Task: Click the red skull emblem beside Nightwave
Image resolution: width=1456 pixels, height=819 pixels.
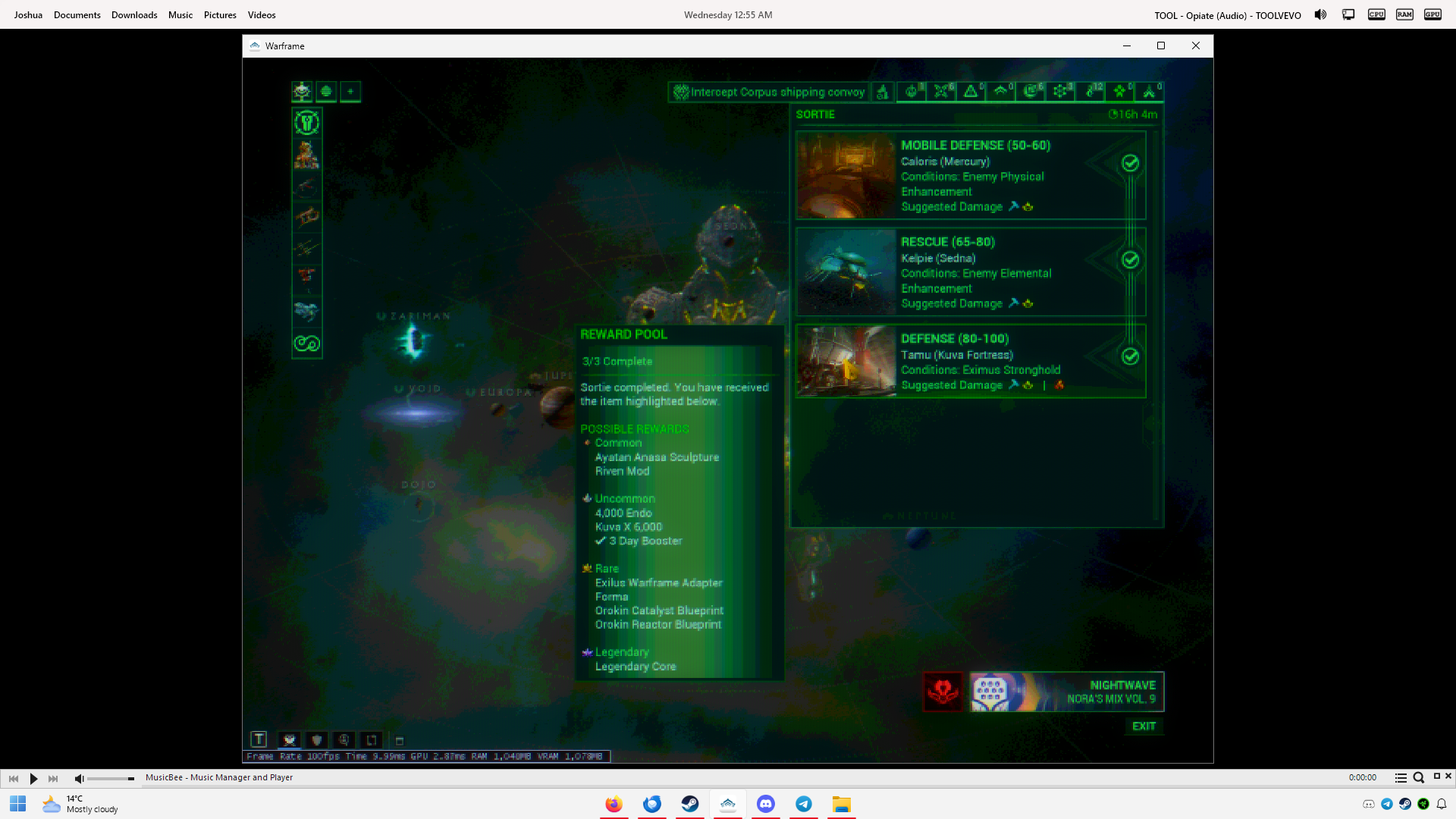Action: (943, 692)
